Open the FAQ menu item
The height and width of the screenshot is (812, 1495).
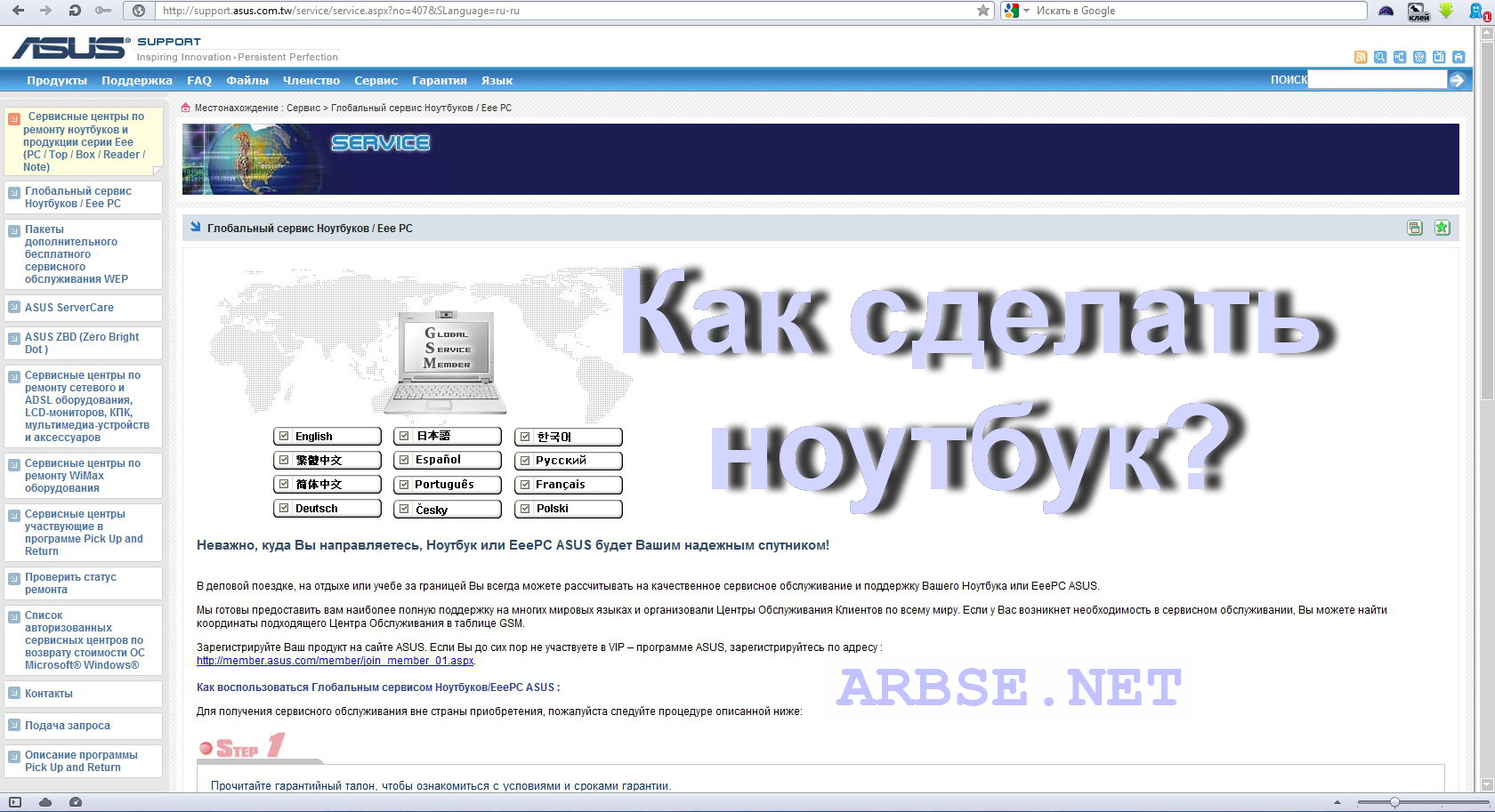coord(199,80)
